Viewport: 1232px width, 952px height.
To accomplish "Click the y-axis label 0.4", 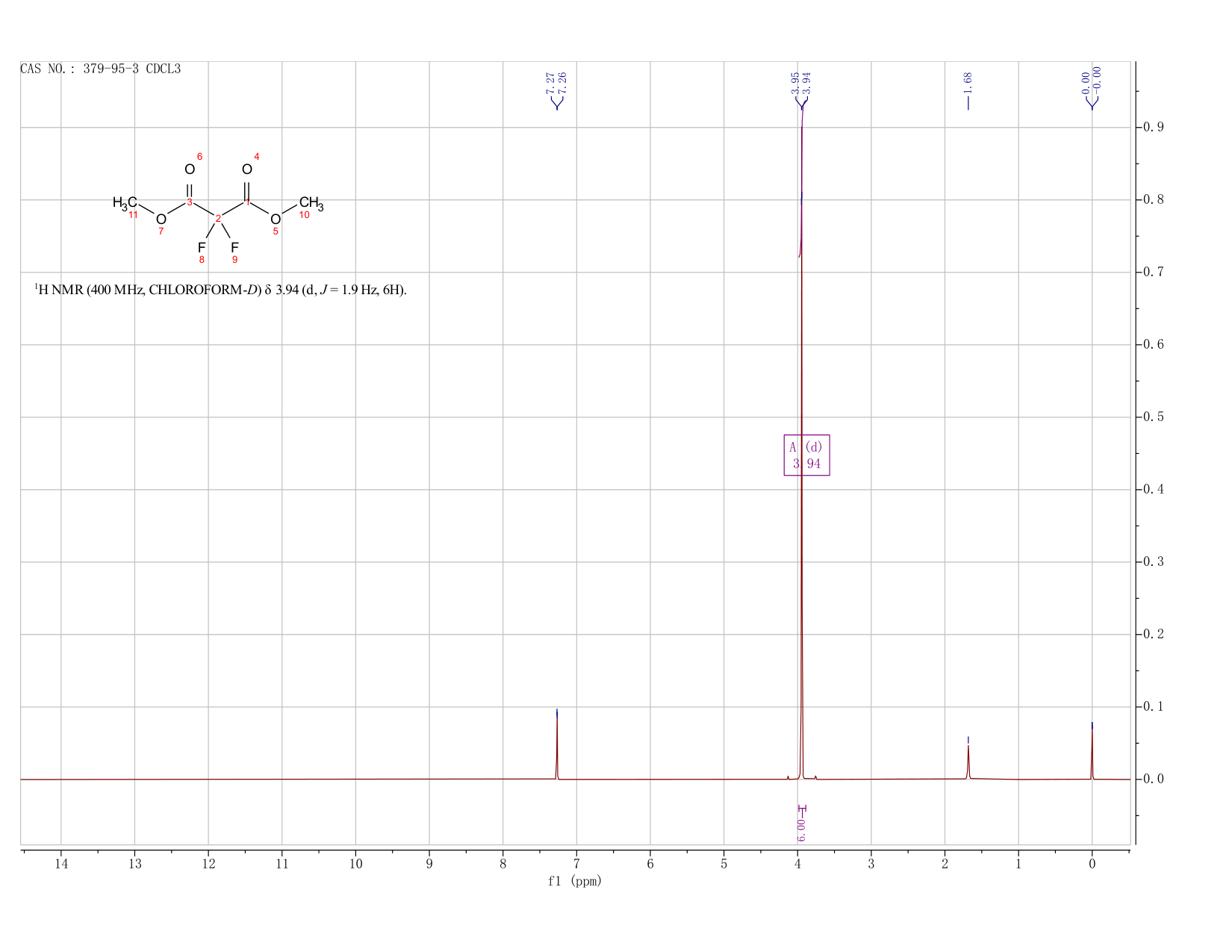I will pos(1154,490).
